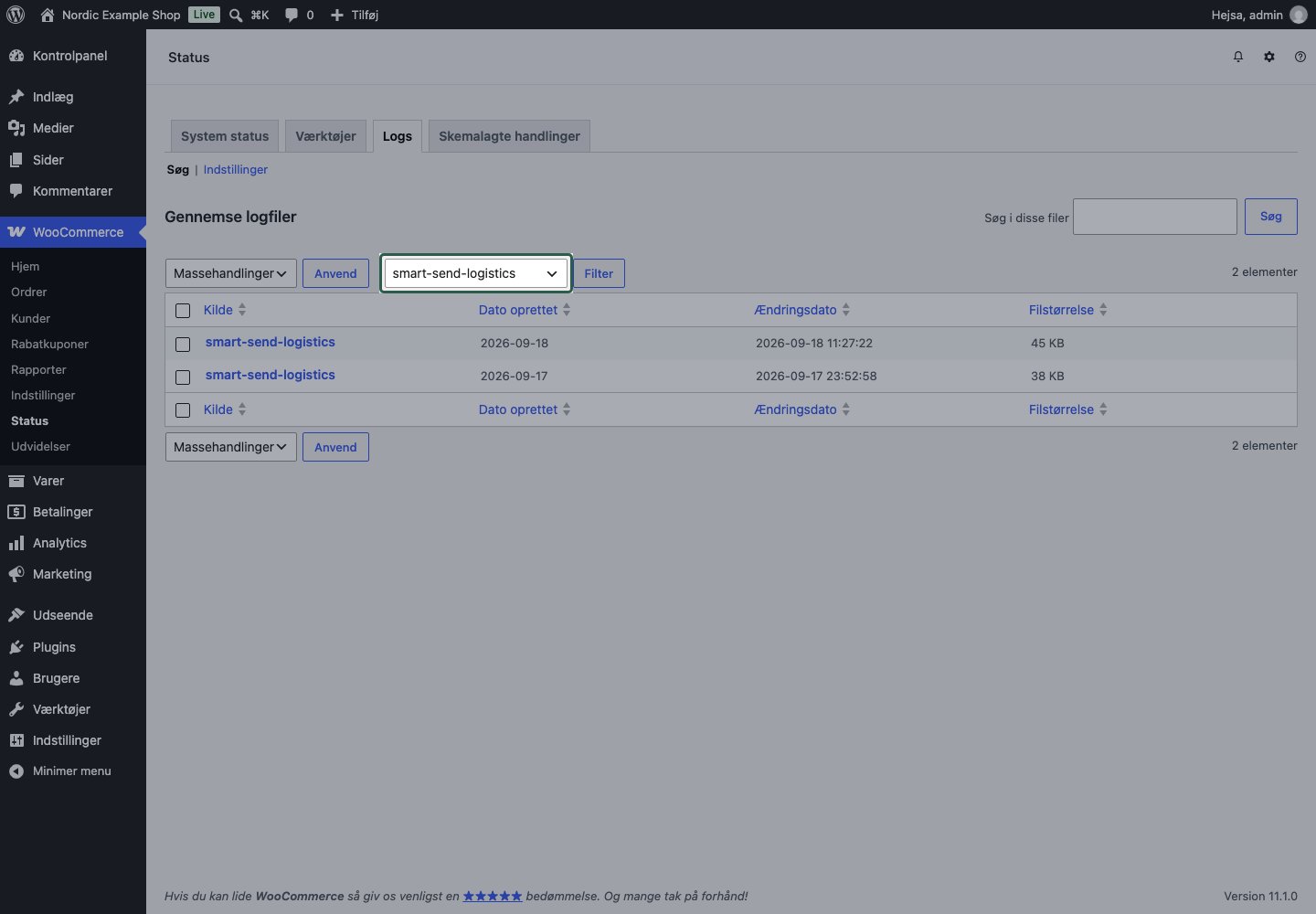Click the Betalinger payments icon
Viewport: 1316px width, 914px height.
click(x=16, y=512)
